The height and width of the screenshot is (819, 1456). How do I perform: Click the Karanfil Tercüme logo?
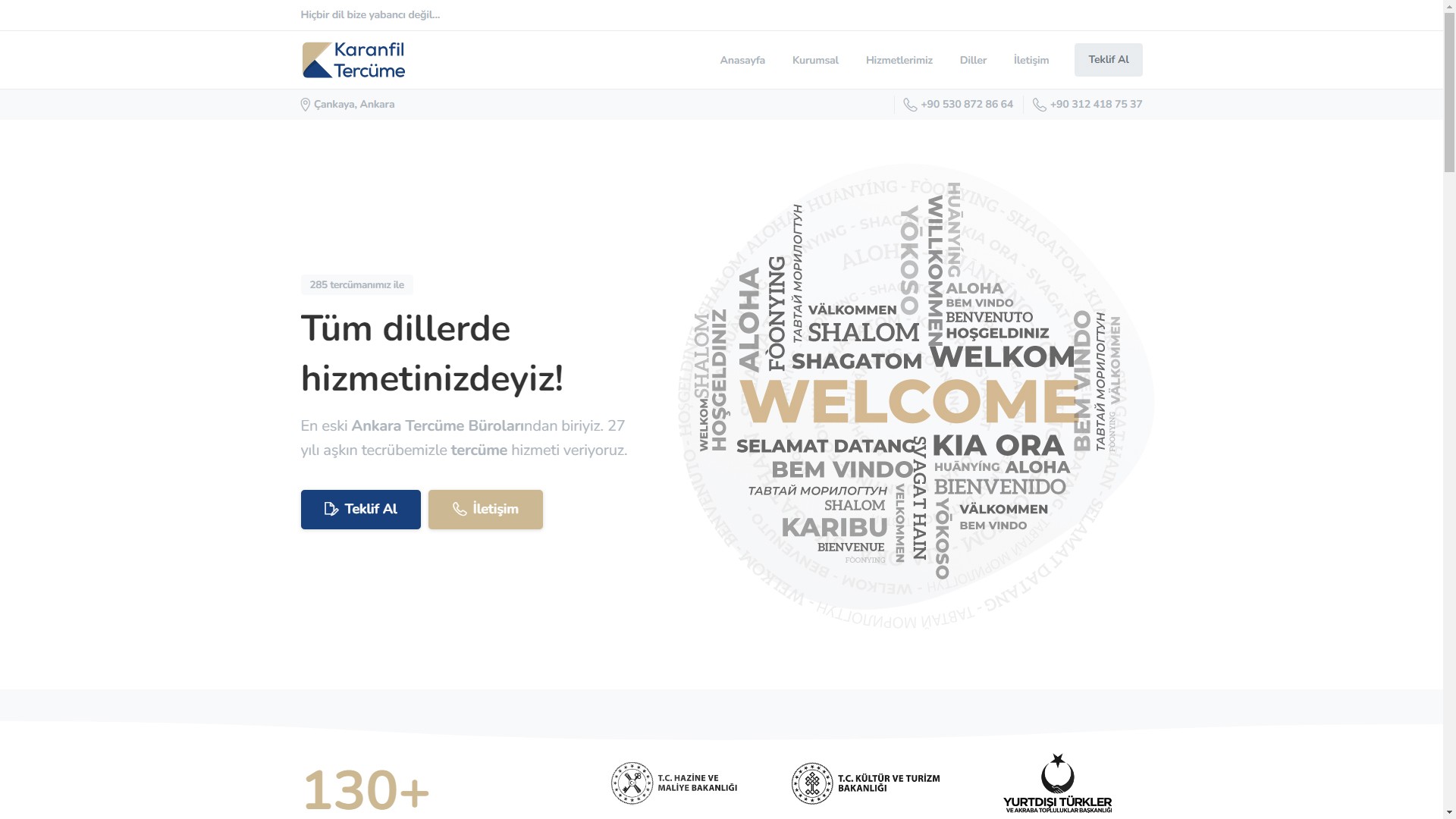(353, 60)
